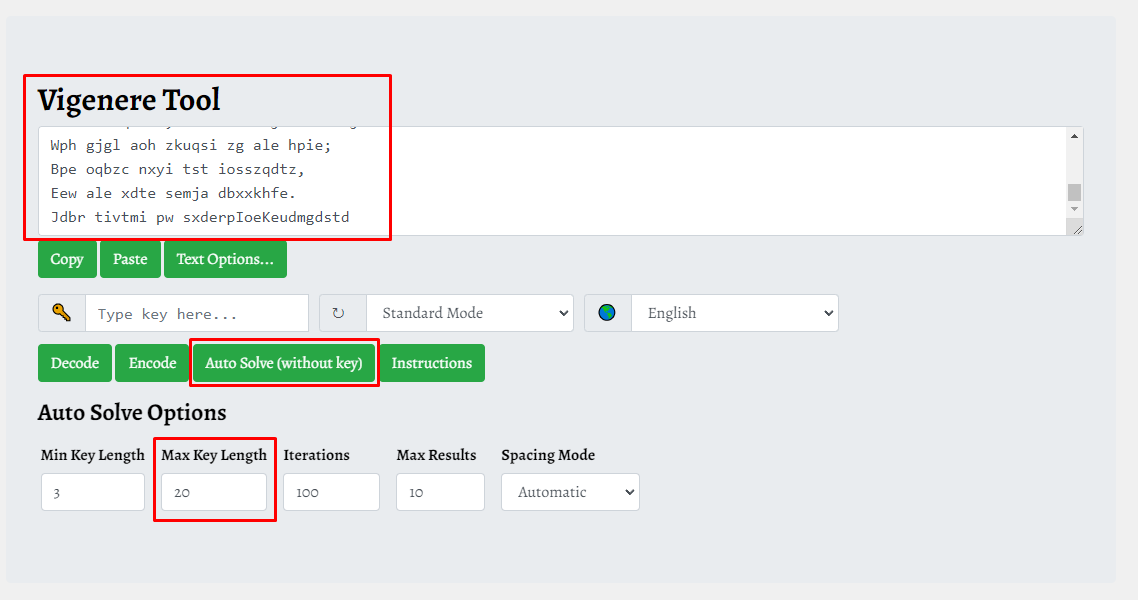Image resolution: width=1138 pixels, height=600 pixels.
Task: Select the Iterations number field
Action: [x=331, y=492]
